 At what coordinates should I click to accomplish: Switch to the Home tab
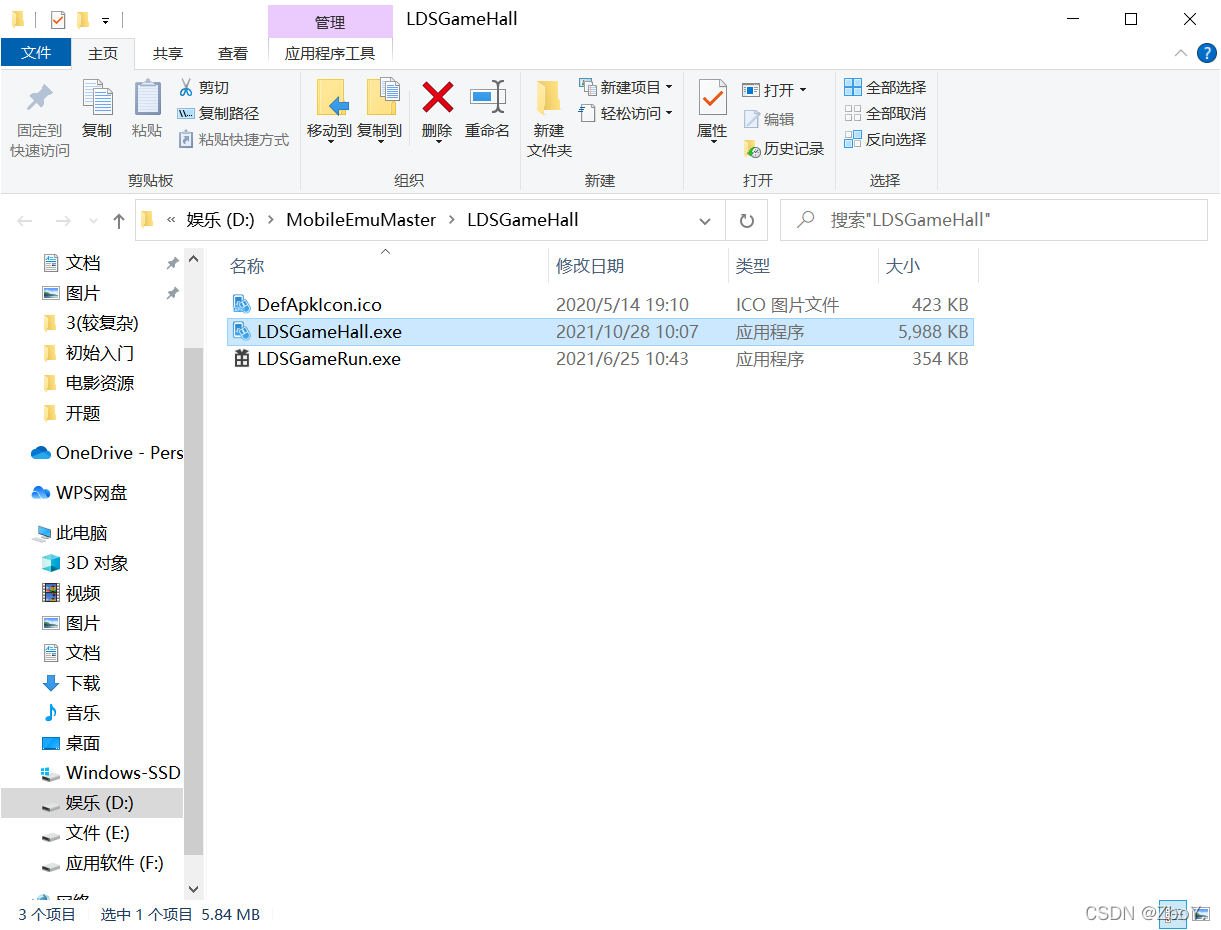pos(103,53)
